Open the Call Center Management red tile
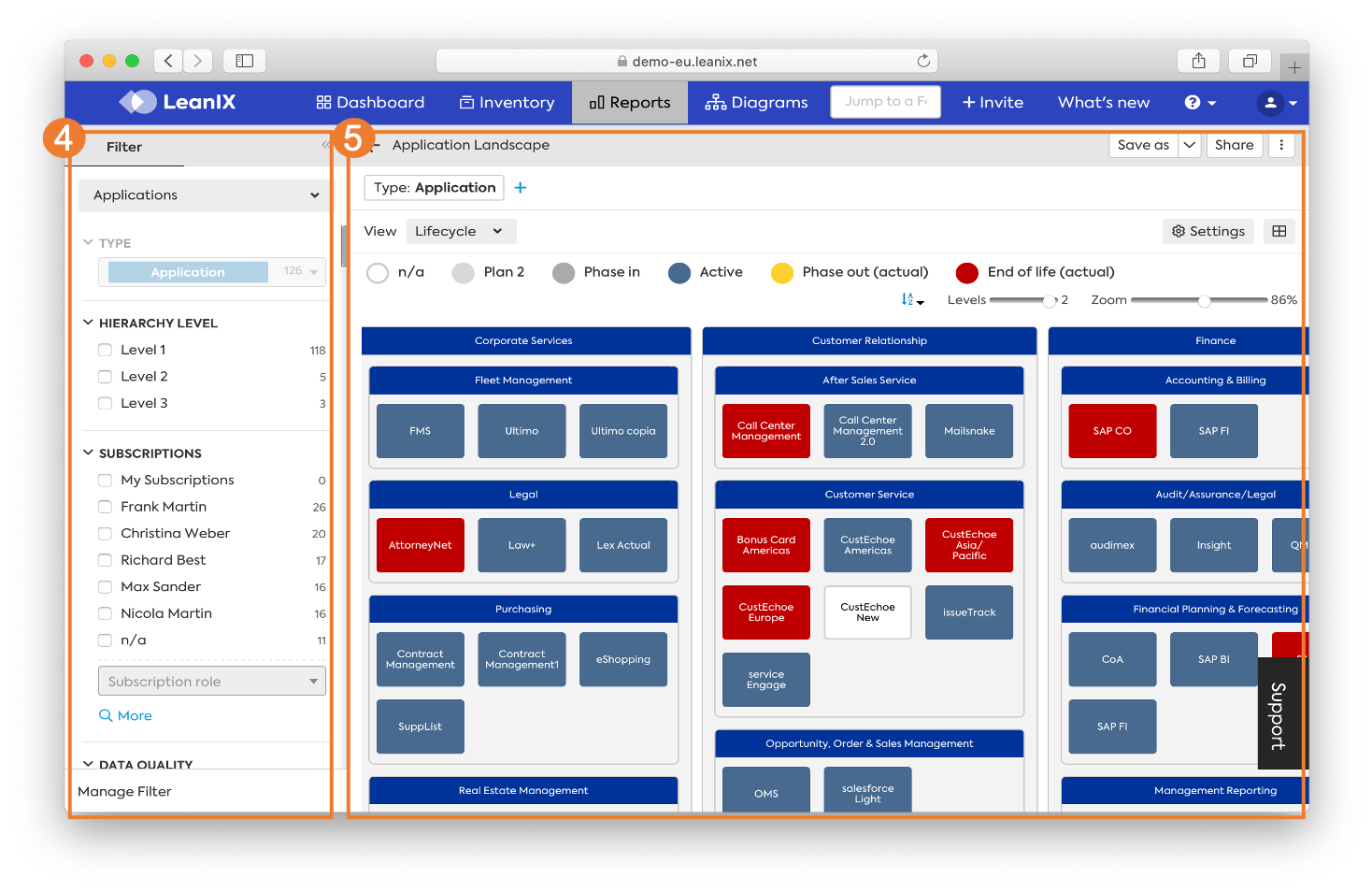The height and width of the screenshot is (892, 1372). 766,431
